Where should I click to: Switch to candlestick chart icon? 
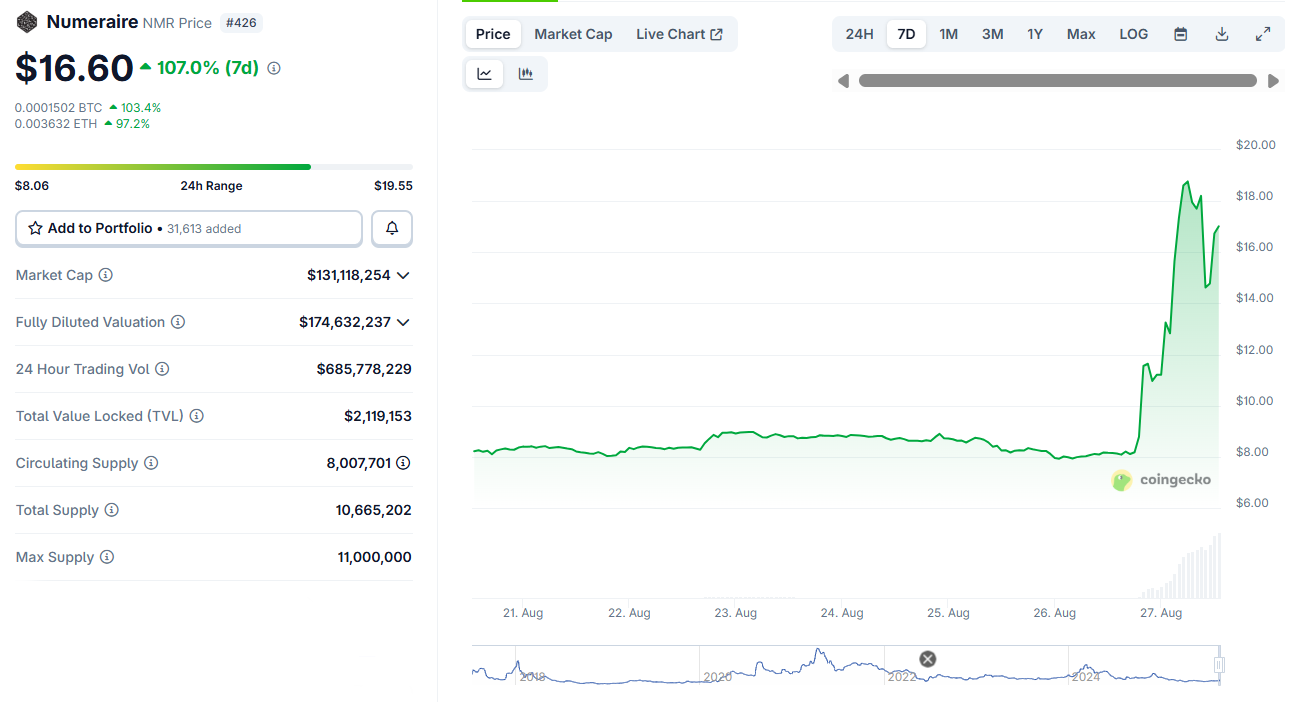click(x=526, y=74)
